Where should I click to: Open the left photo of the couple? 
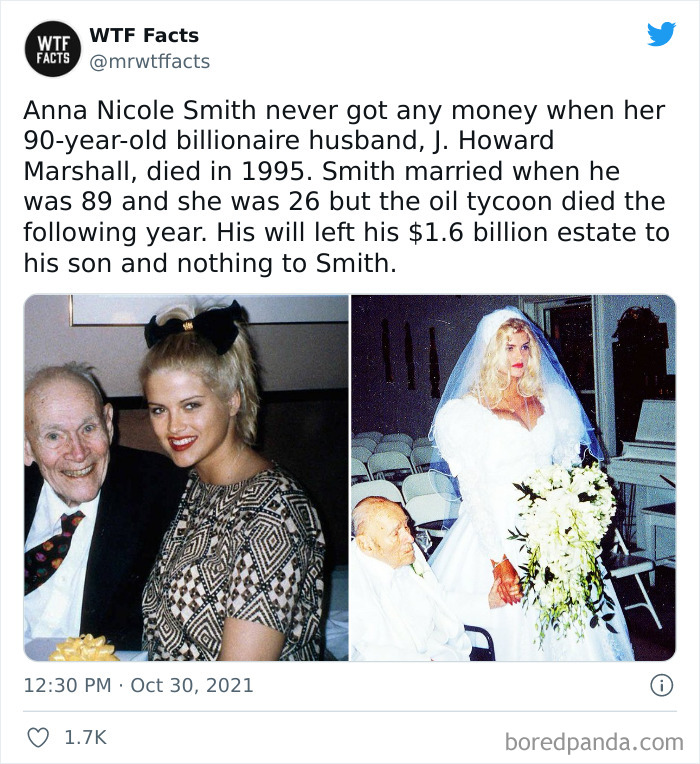tap(186, 478)
